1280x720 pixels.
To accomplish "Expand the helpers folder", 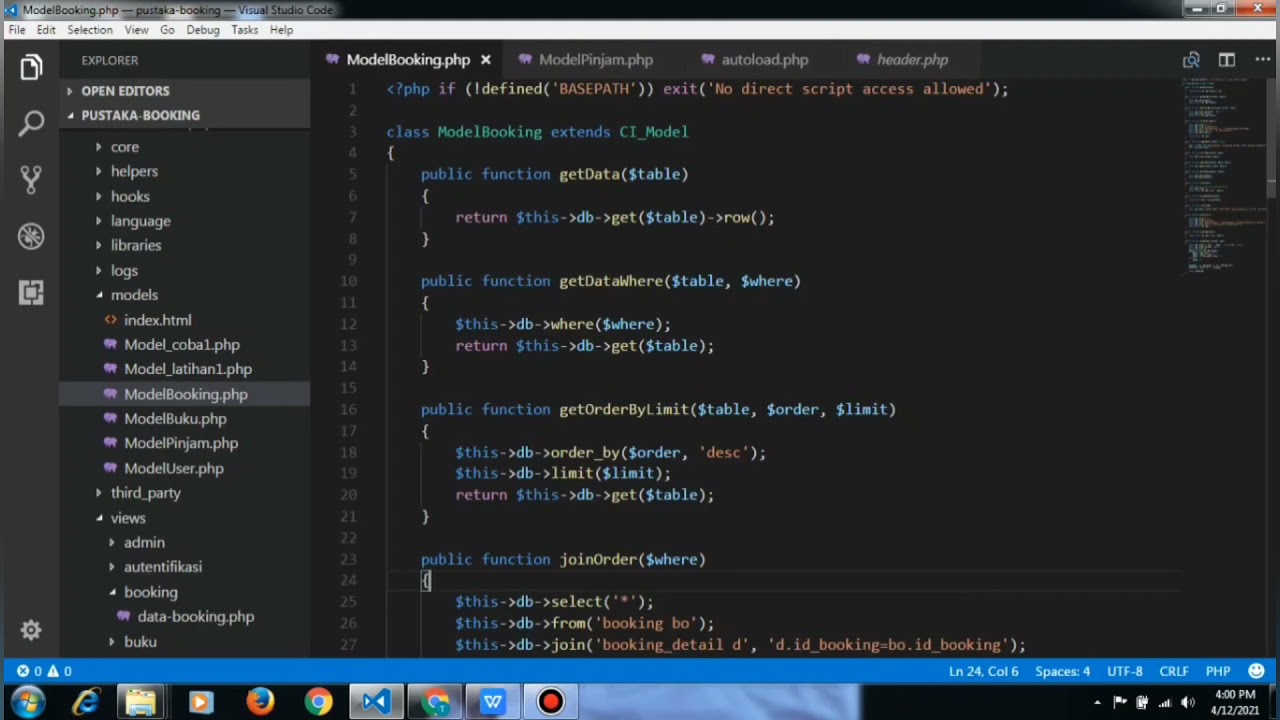I will click(134, 172).
